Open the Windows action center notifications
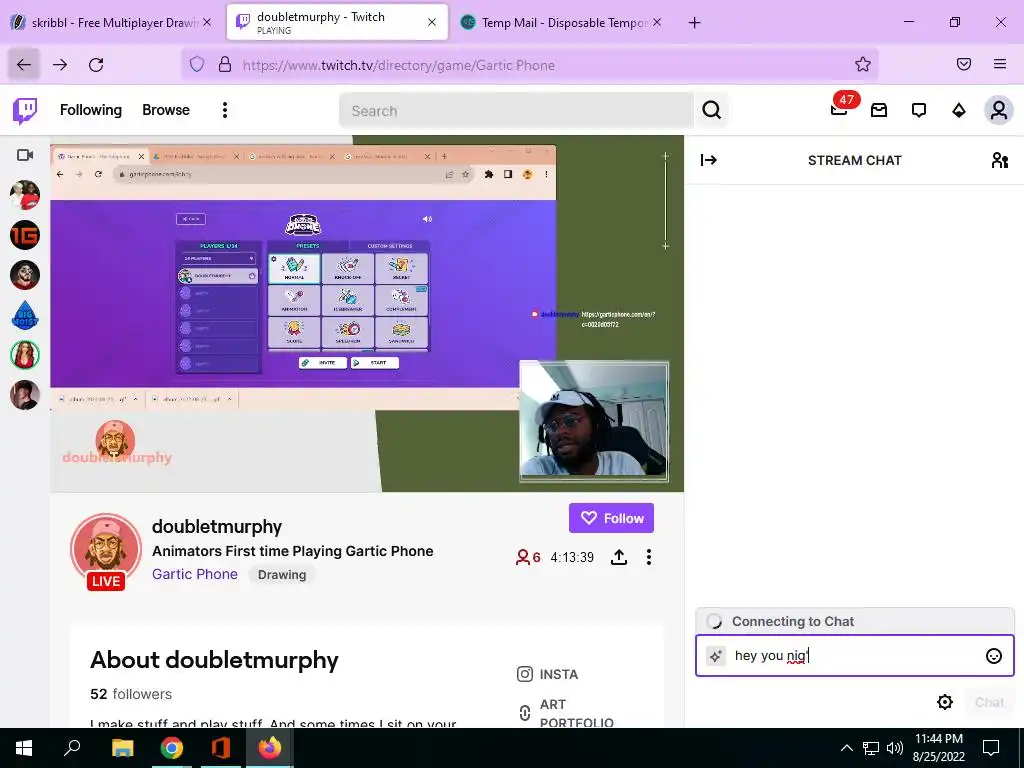The image size is (1024, 768). coord(991,748)
